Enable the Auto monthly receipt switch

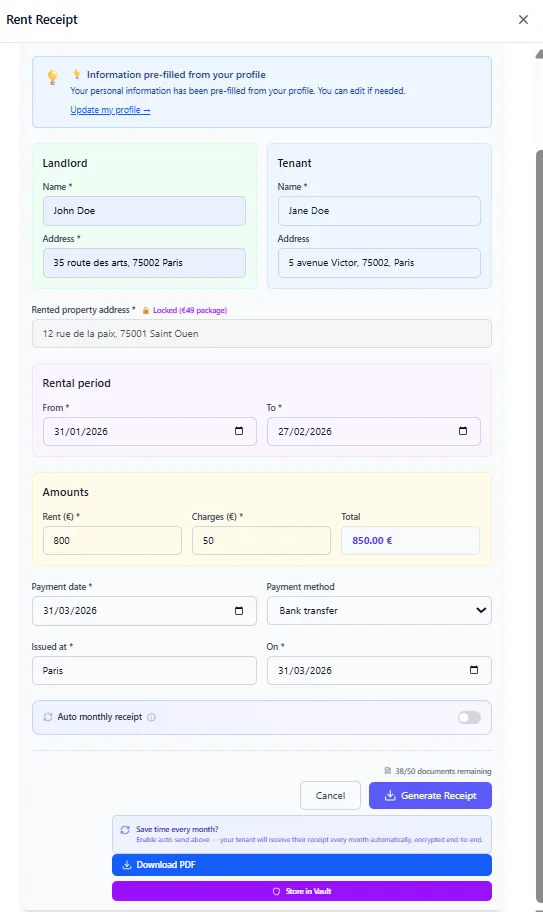tap(469, 717)
